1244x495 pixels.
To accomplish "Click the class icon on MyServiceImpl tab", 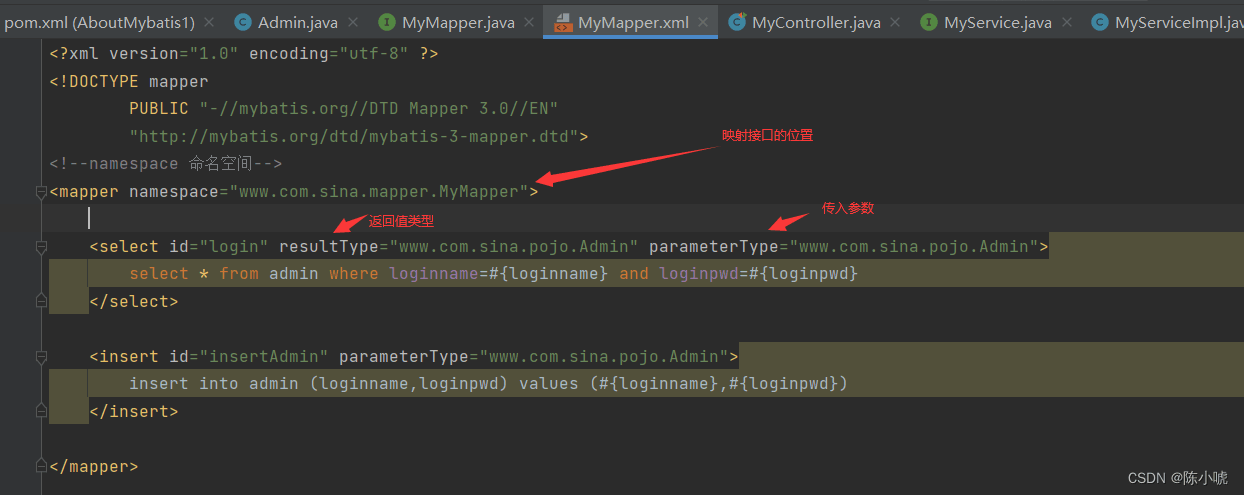I will [1099, 22].
